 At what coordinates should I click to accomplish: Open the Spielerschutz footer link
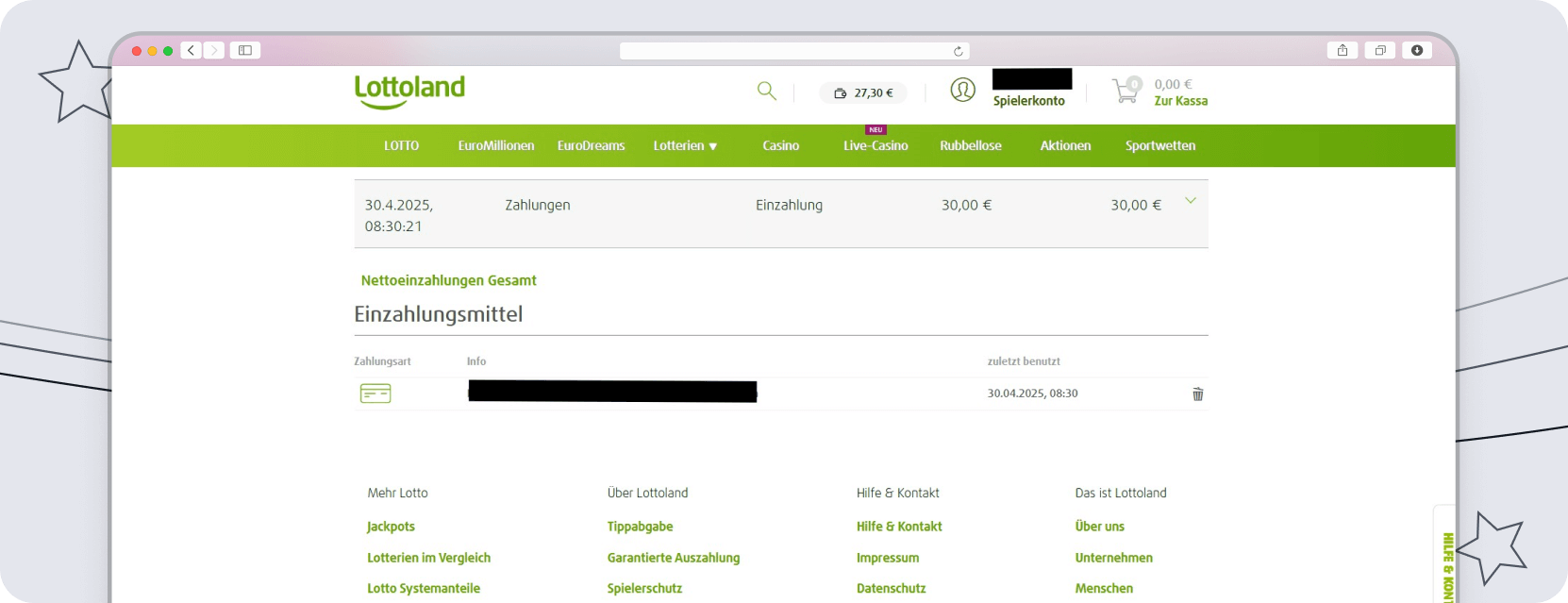click(x=644, y=588)
